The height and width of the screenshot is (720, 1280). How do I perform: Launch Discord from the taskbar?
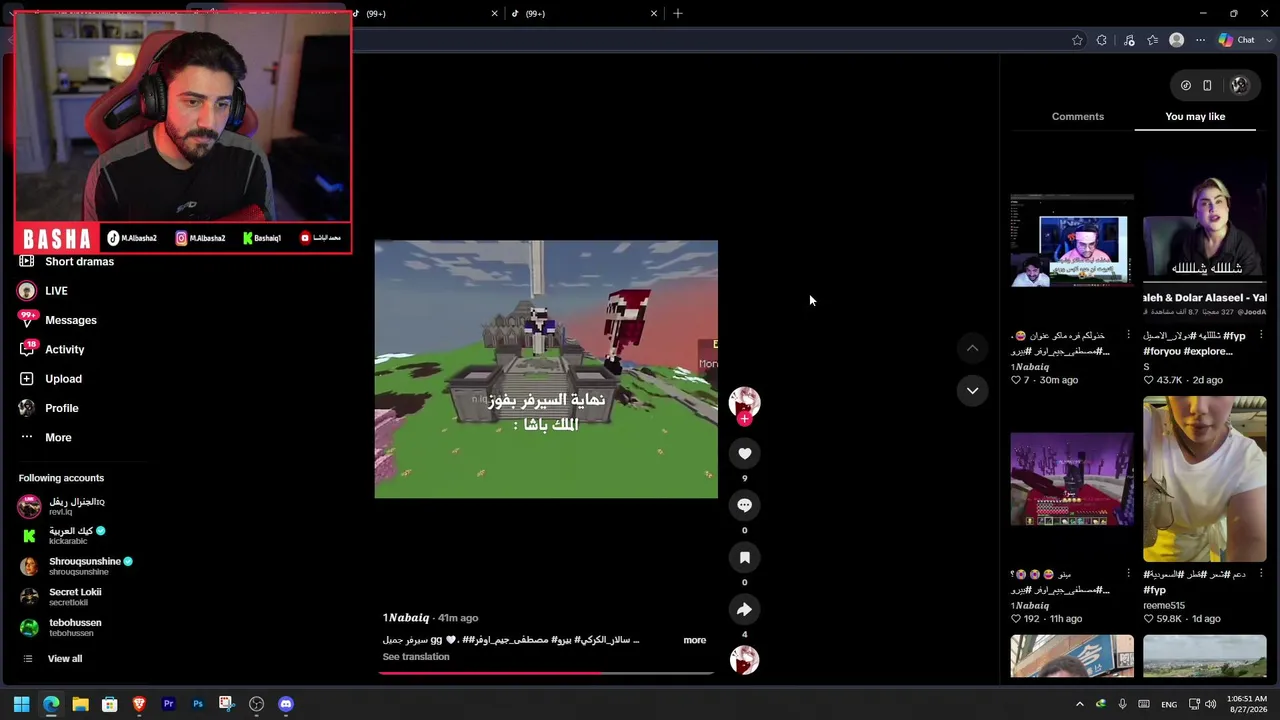(286, 704)
